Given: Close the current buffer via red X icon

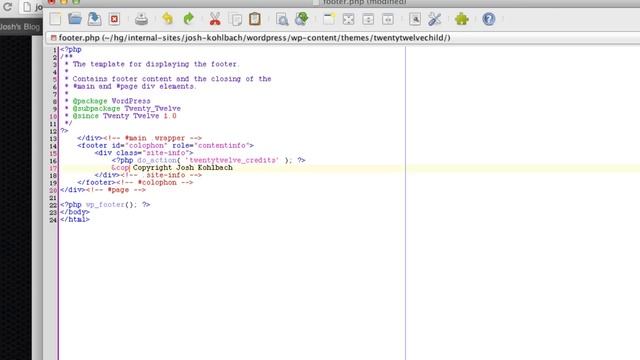Looking at the screenshot, I should click(x=114, y=19).
